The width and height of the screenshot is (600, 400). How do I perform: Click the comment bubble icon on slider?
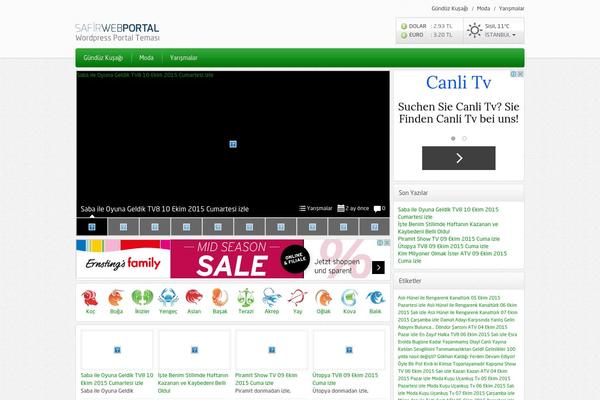(377, 209)
